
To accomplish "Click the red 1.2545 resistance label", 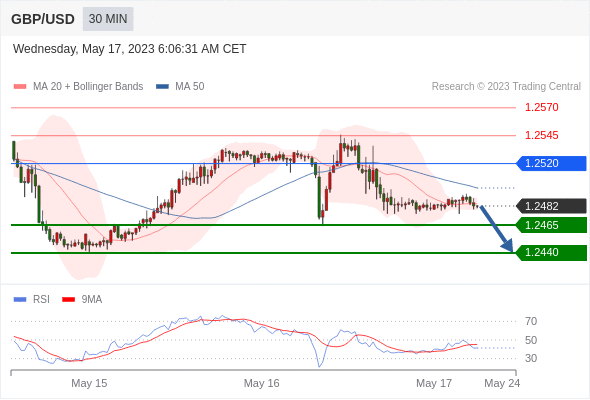I will point(541,135).
